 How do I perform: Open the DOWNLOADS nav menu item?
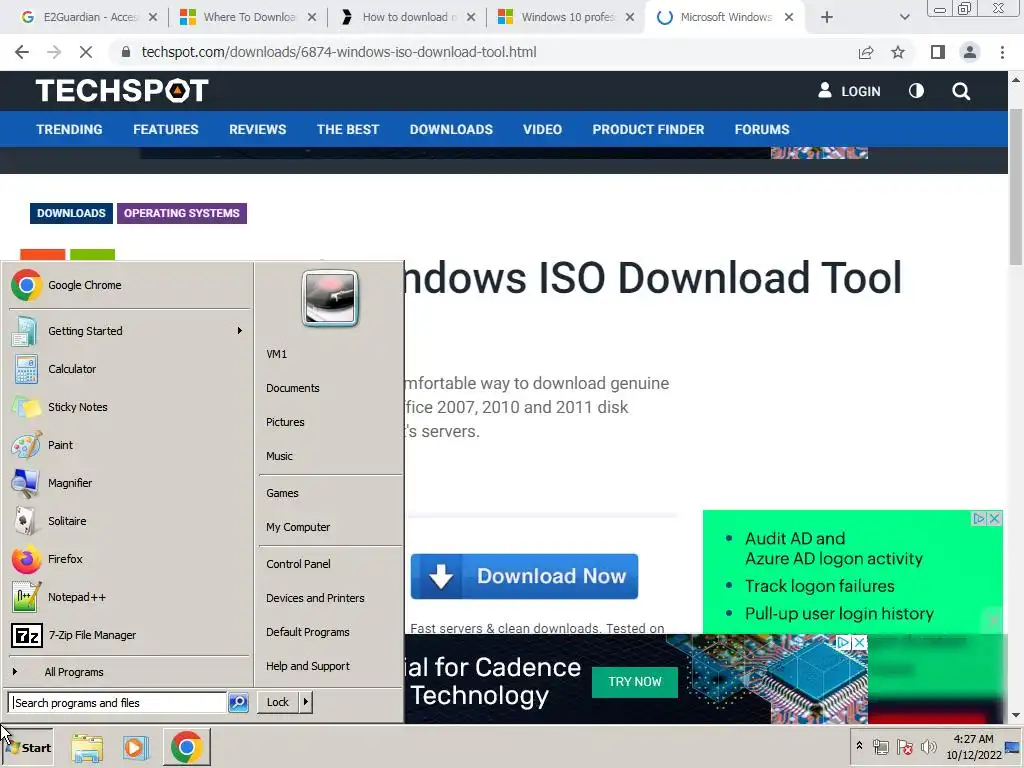coord(451,129)
